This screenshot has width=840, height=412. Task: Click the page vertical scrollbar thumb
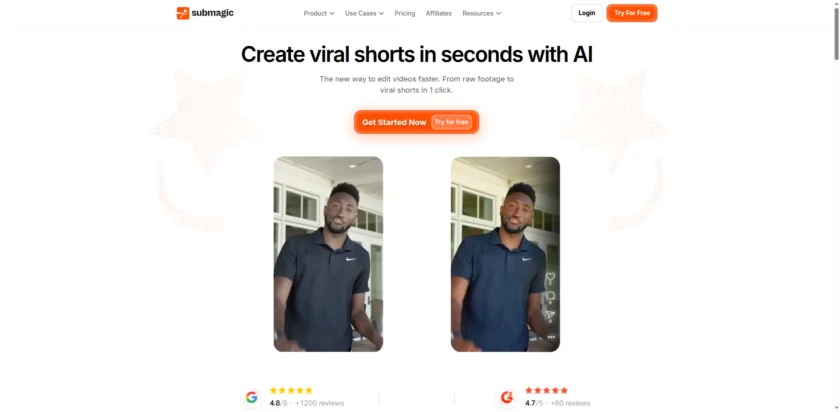click(836, 33)
